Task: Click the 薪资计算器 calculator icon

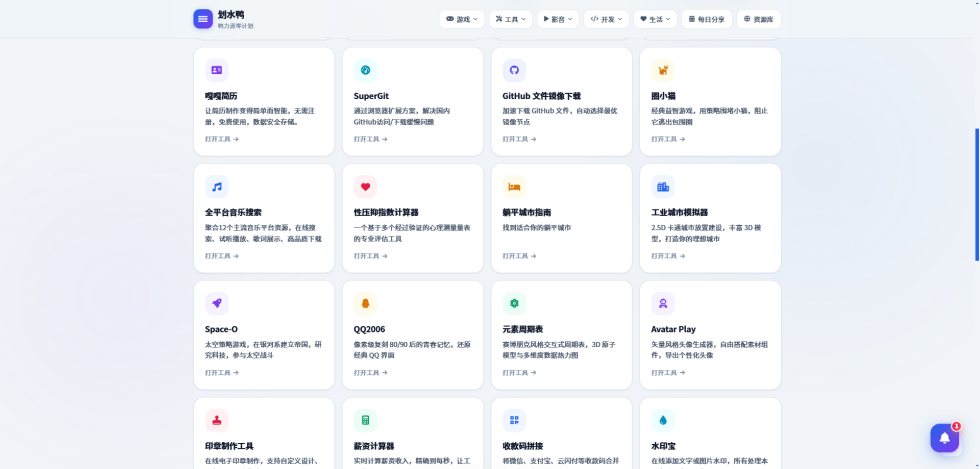Action: 366,420
